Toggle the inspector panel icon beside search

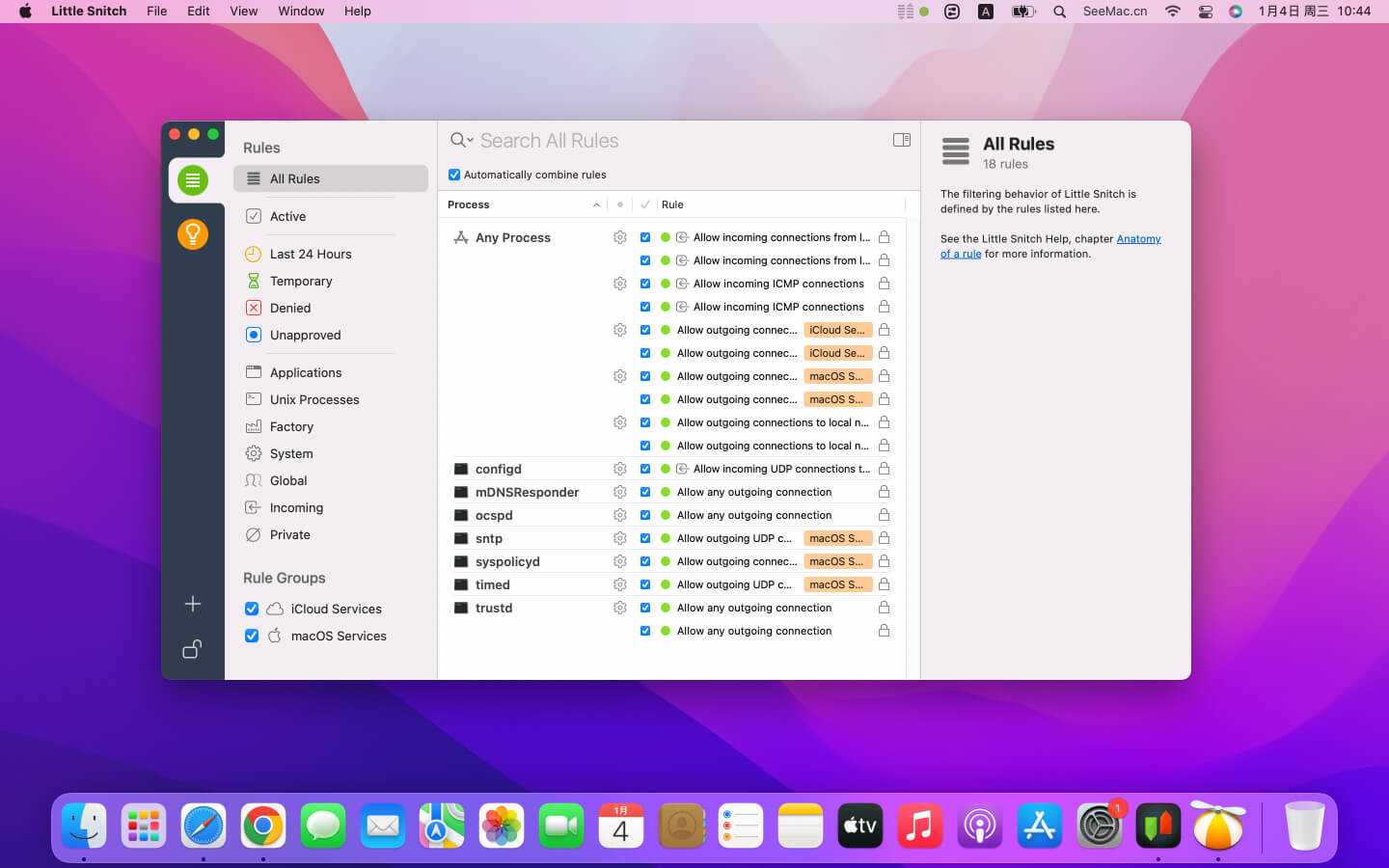click(x=902, y=140)
